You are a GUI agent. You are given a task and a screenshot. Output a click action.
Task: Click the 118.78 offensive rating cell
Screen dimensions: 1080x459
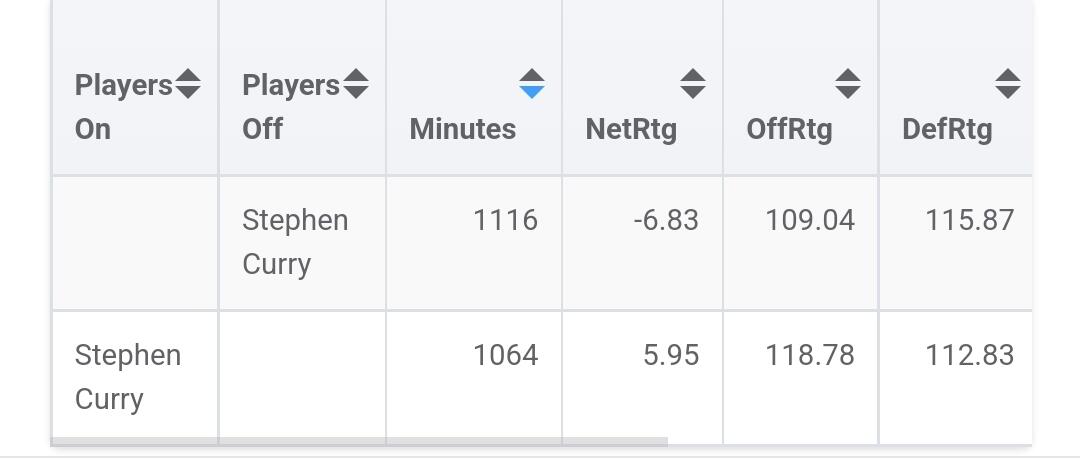pos(810,355)
